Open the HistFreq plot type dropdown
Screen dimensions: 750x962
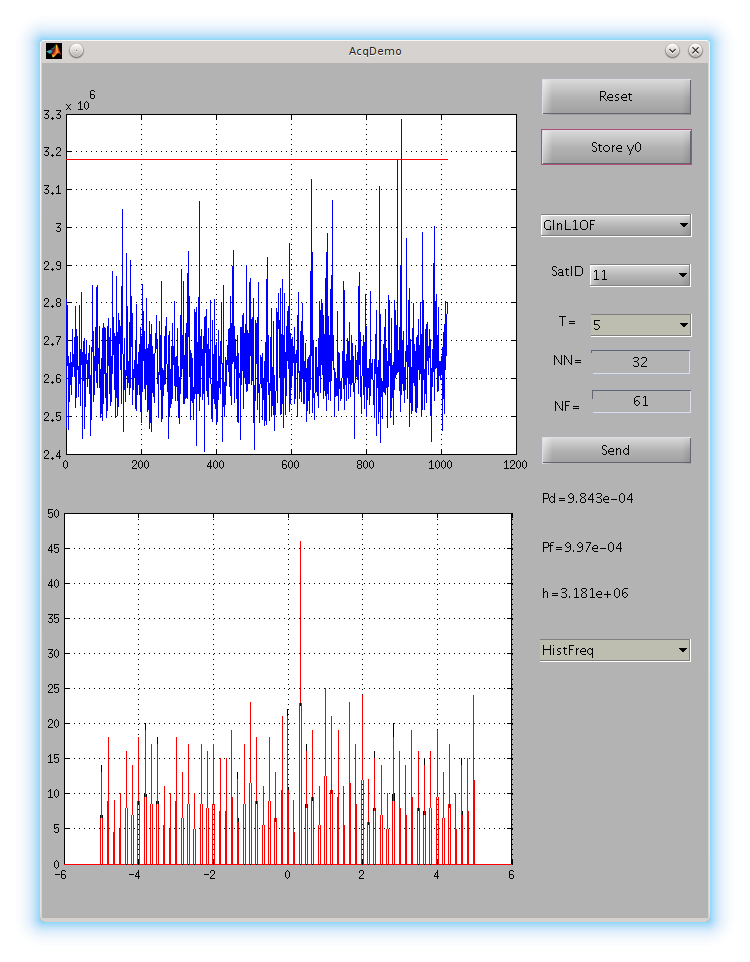click(615, 651)
